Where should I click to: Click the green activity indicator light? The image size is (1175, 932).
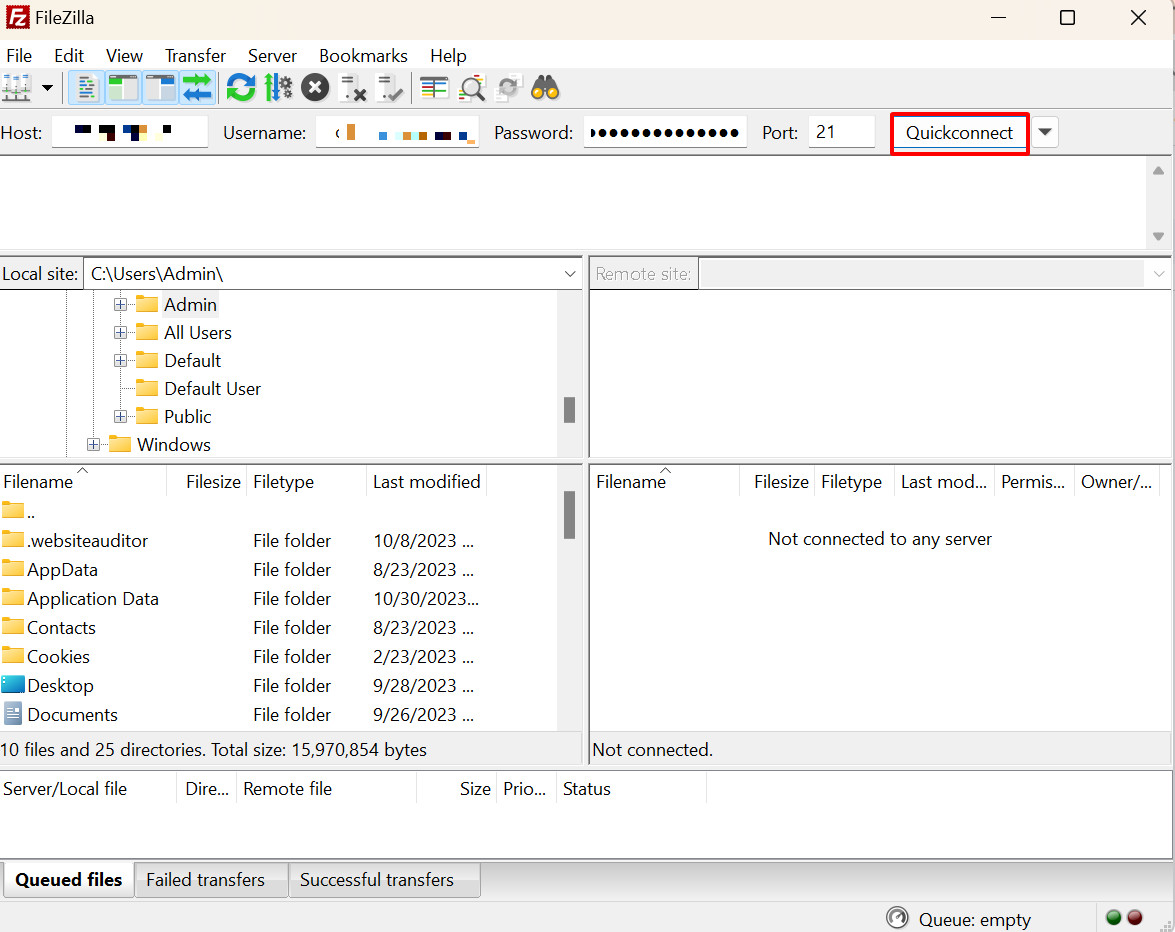pyautogui.click(x=1114, y=918)
